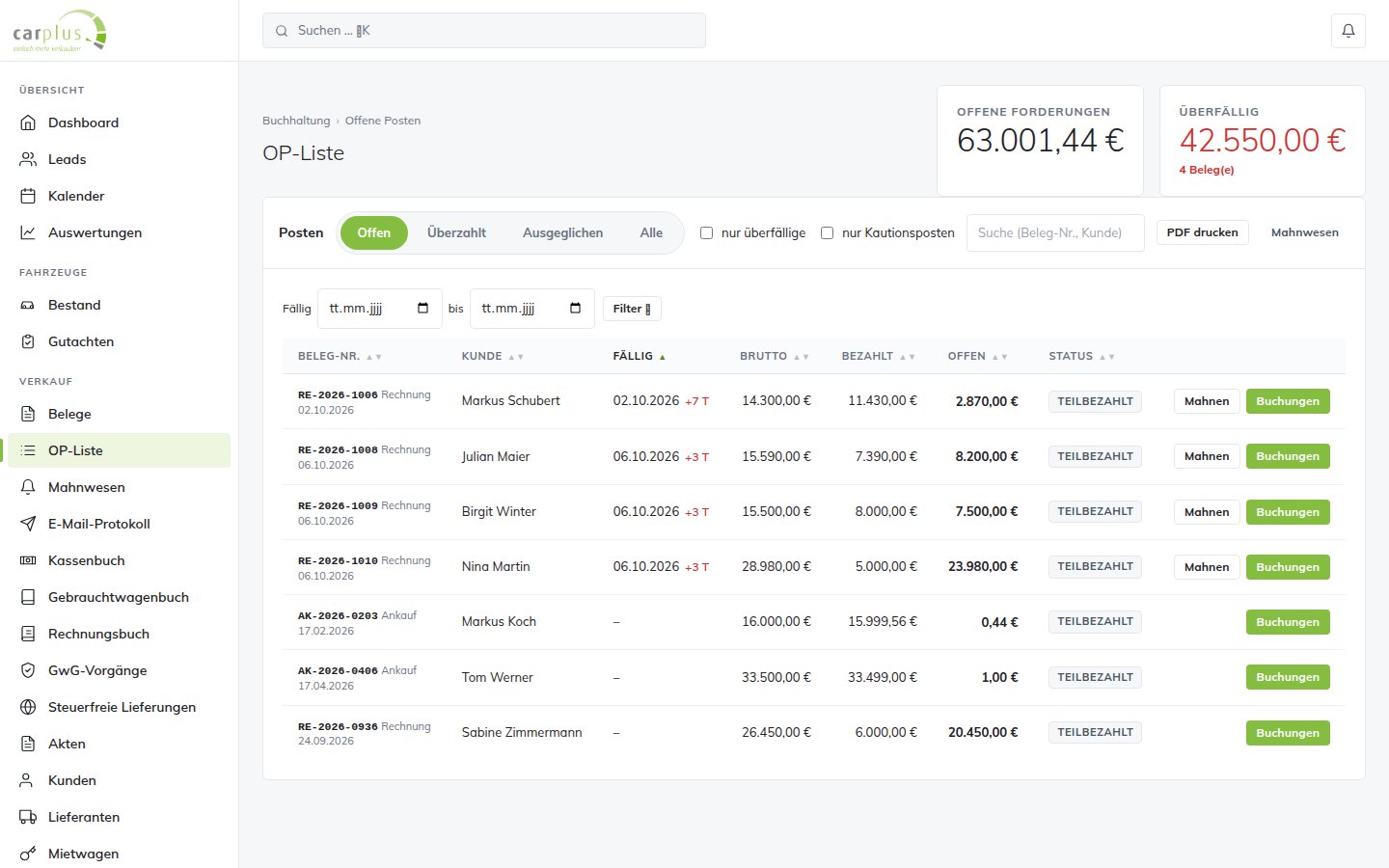Open Rechnungsbuch in the sidebar
The image size is (1389, 868).
(x=120, y=634)
